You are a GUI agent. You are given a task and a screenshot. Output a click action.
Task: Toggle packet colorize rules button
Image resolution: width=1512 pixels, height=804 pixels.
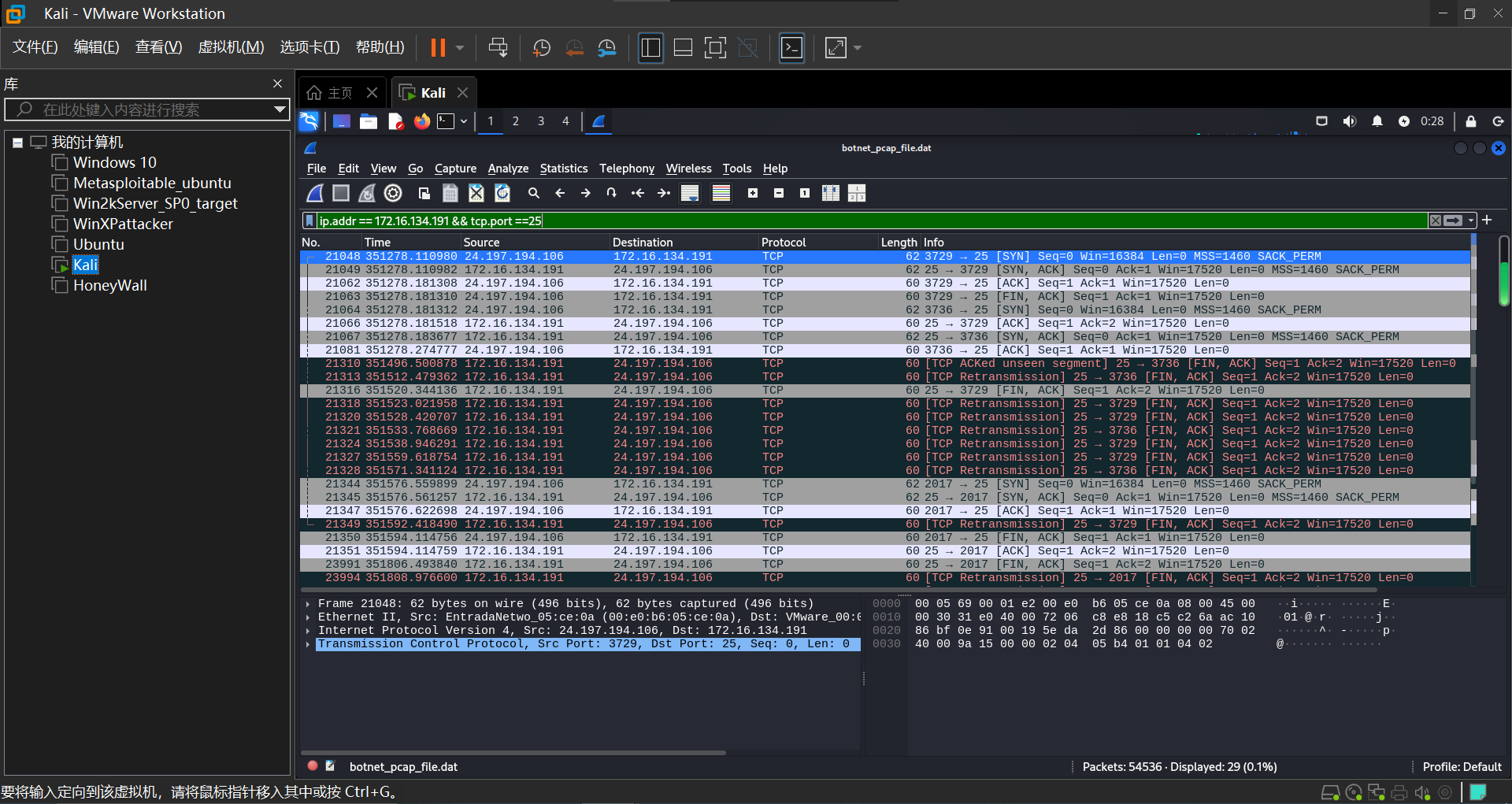[721, 193]
